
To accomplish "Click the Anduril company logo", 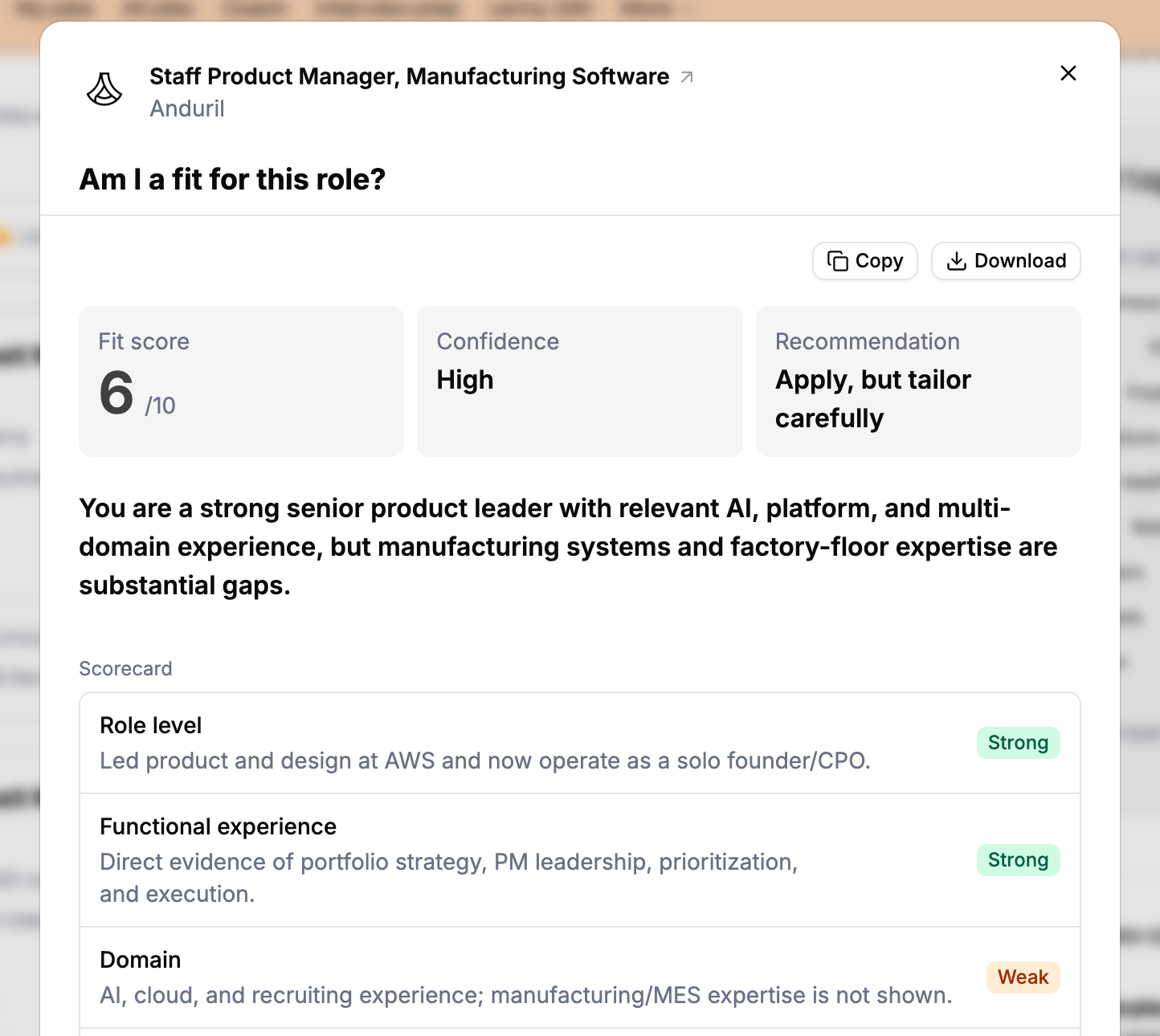I will pyautogui.click(x=104, y=89).
